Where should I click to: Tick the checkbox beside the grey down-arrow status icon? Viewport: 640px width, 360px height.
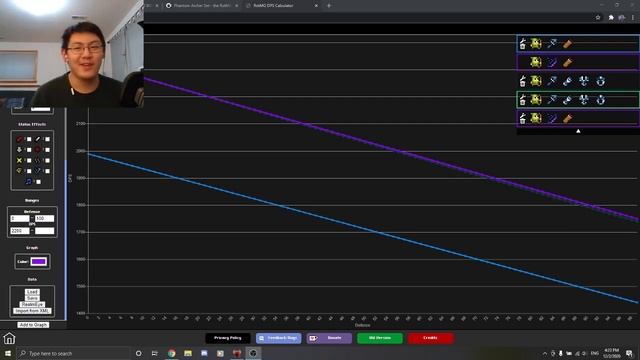point(29,150)
